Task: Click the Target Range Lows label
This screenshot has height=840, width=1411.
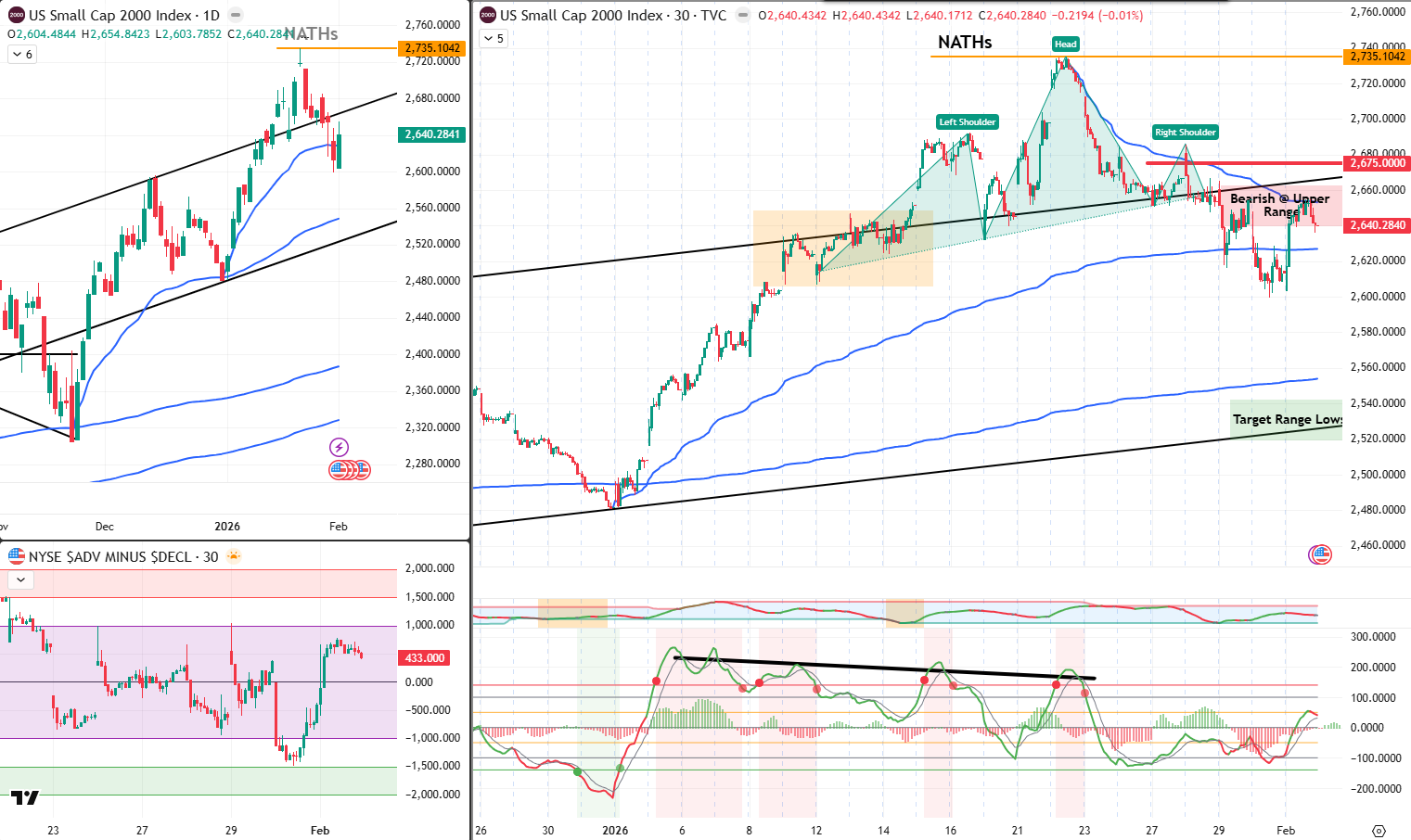Action: [1286, 419]
